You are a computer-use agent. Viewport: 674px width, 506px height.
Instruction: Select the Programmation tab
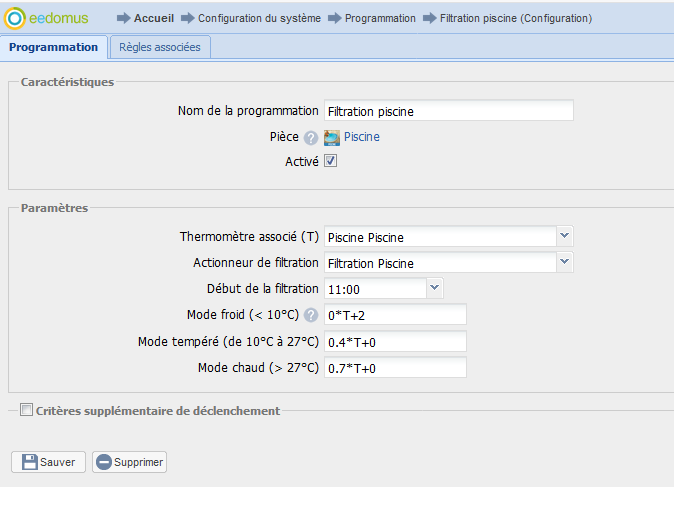point(53,47)
